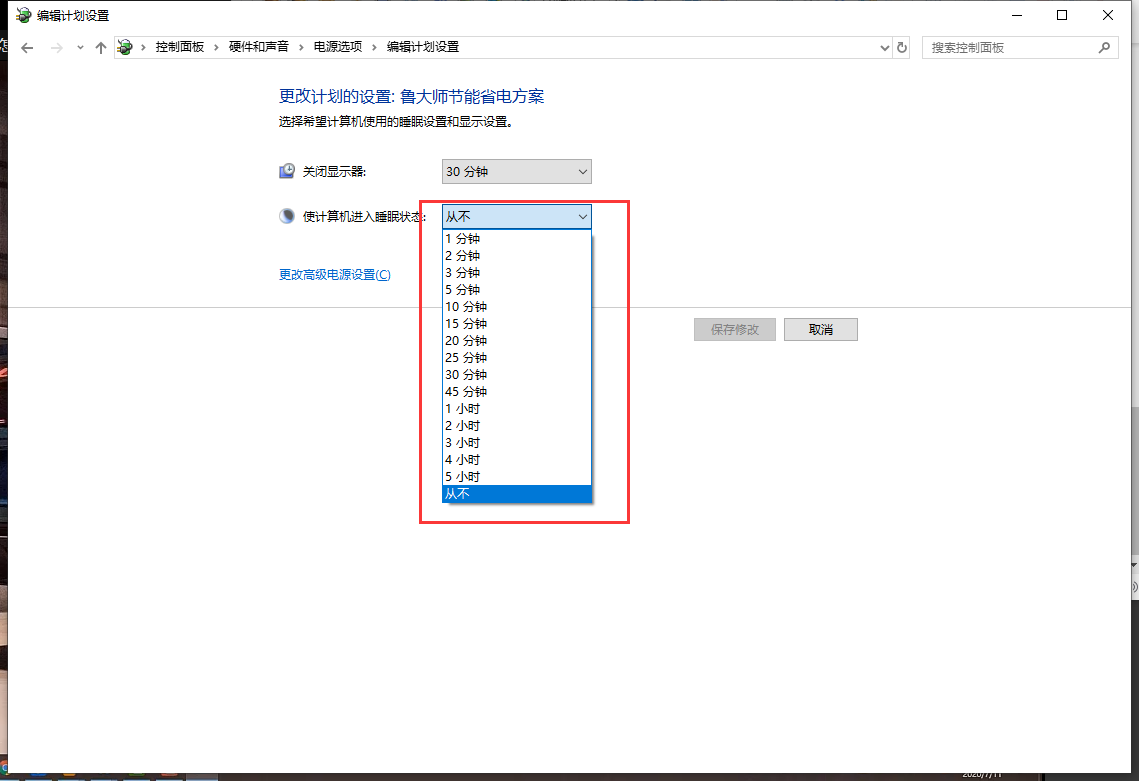This screenshot has height=781, width=1139.
Task: Expand the address bar history dropdown
Action: pos(884,47)
